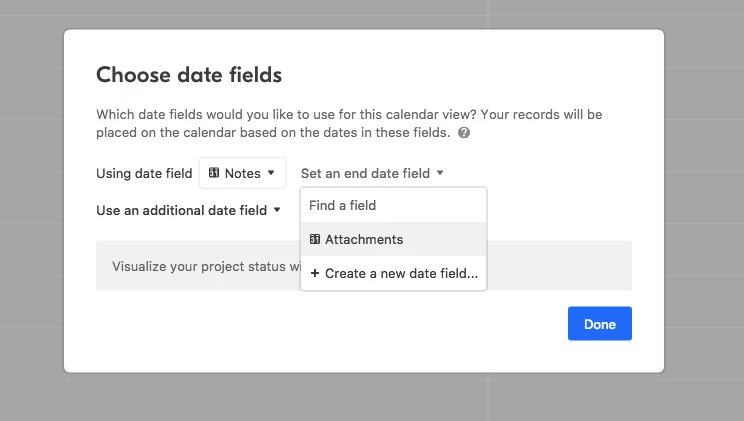Click the Notes field name

[x=242, y=173]
